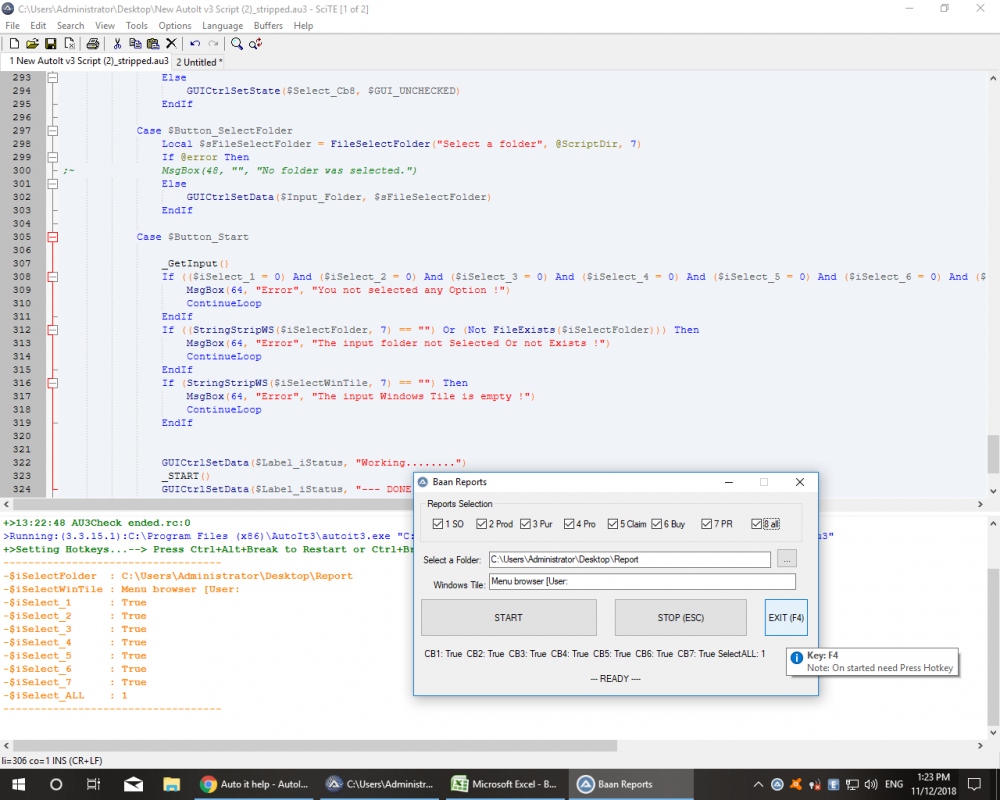Screen dimensions: 1000x800
Task: Open the volume speaker tray icon
Action: [871, 784]
